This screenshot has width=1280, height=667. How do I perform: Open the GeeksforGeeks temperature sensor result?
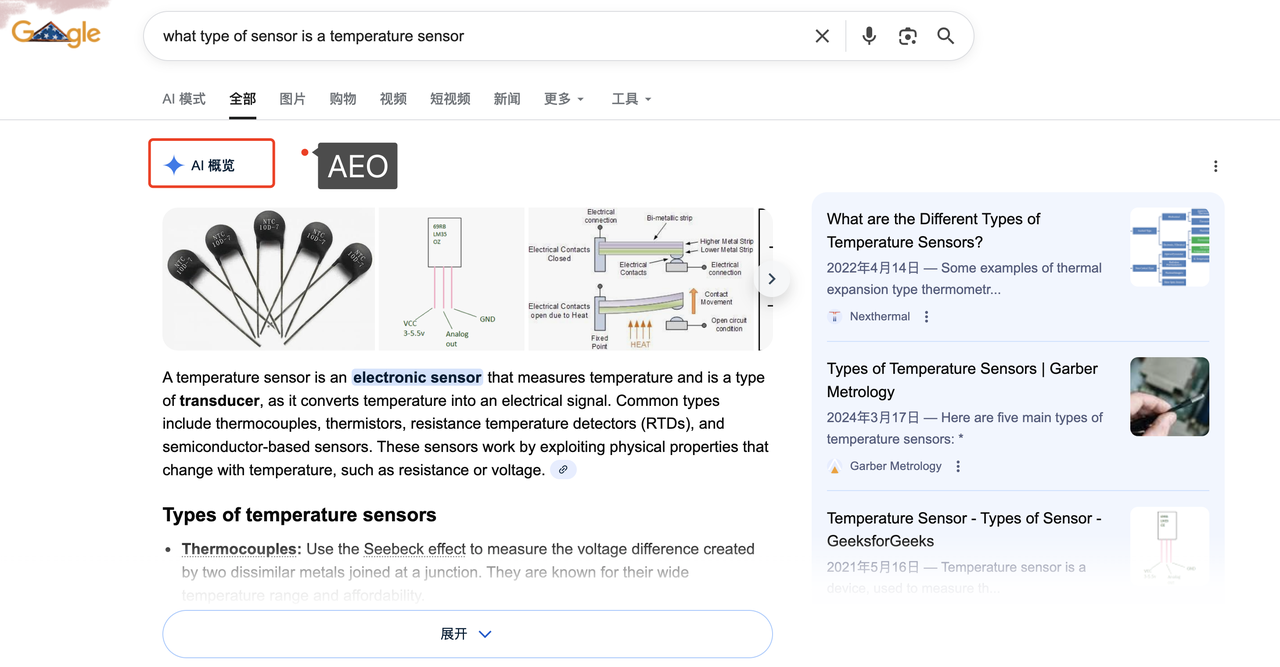[x=963, y=530]
